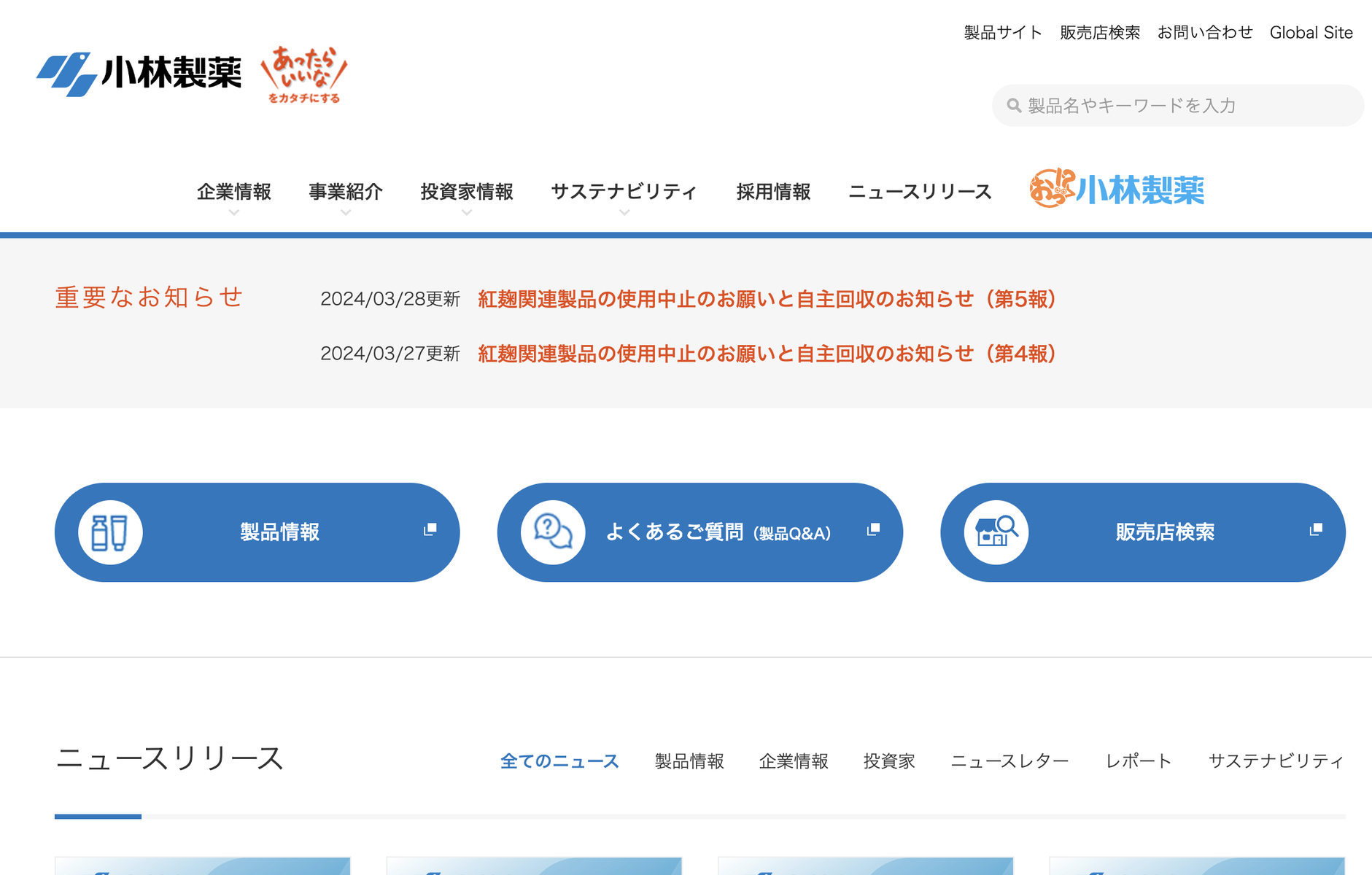Image resolution: width=1372 pixels, height=875 pixels.
Task: Open the 販売店検索 top header link
Action: [x=1100, y=33]
